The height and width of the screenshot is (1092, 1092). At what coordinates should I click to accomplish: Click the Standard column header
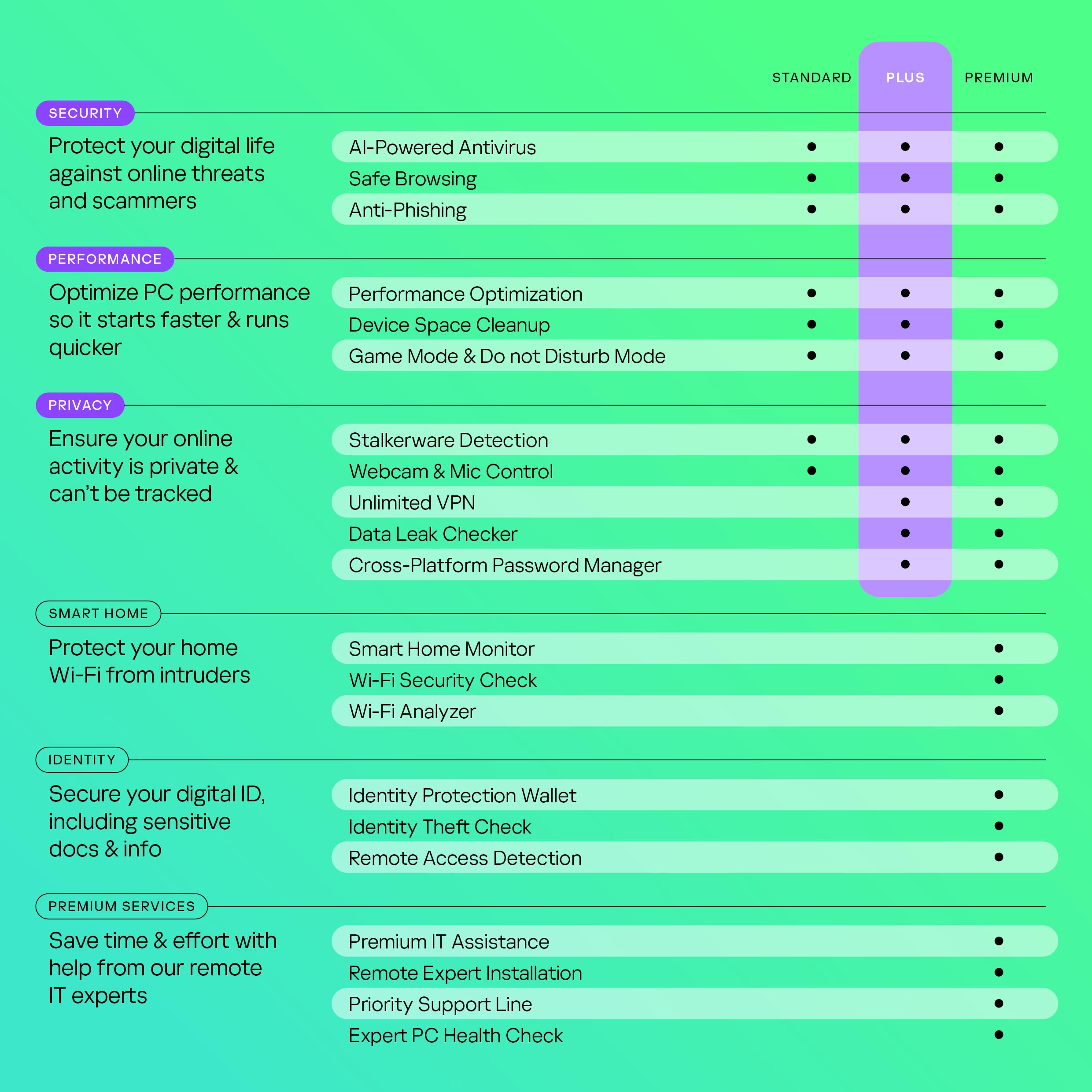(811, 77)
